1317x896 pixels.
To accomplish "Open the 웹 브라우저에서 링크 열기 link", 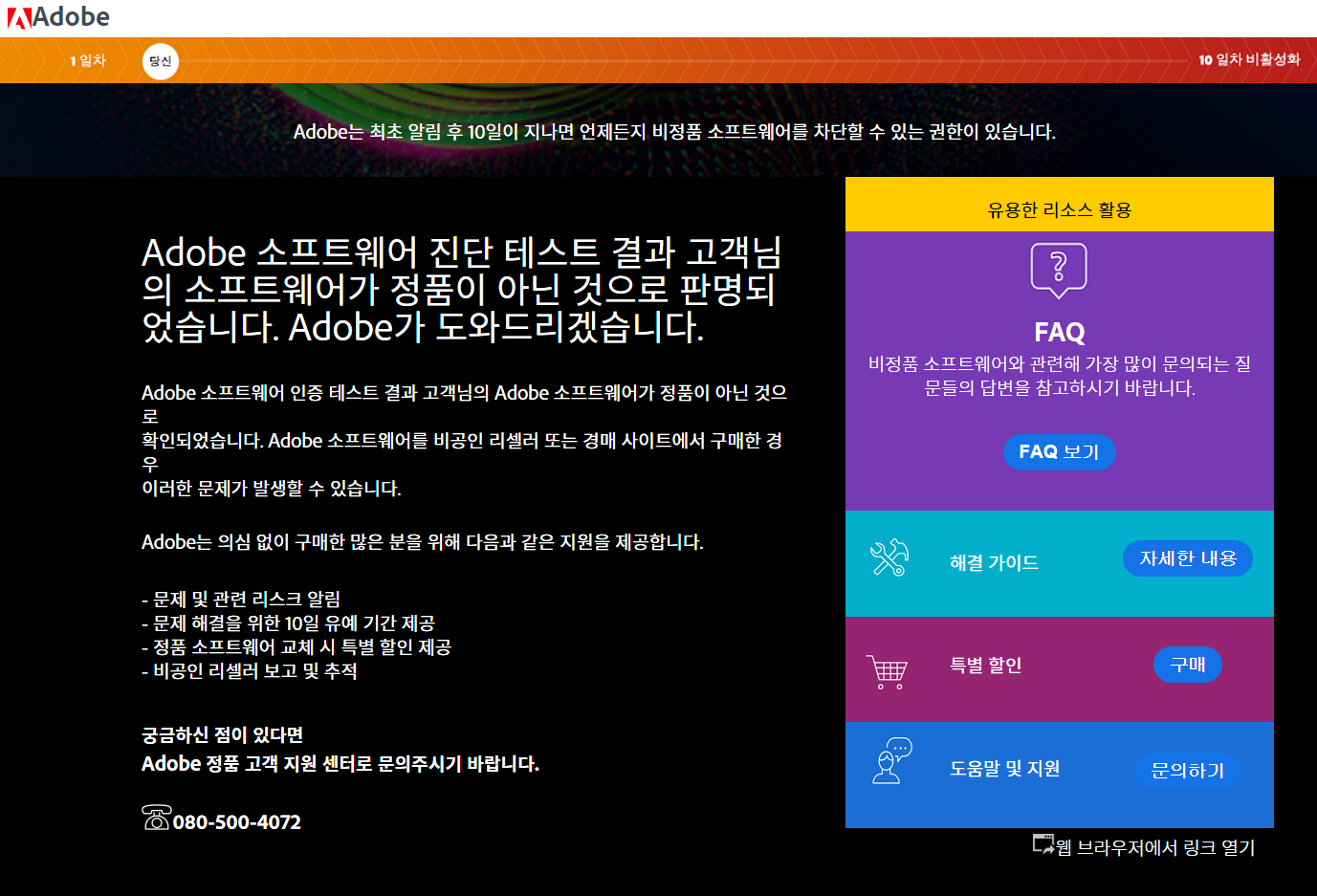I will tap(1155, 847).
